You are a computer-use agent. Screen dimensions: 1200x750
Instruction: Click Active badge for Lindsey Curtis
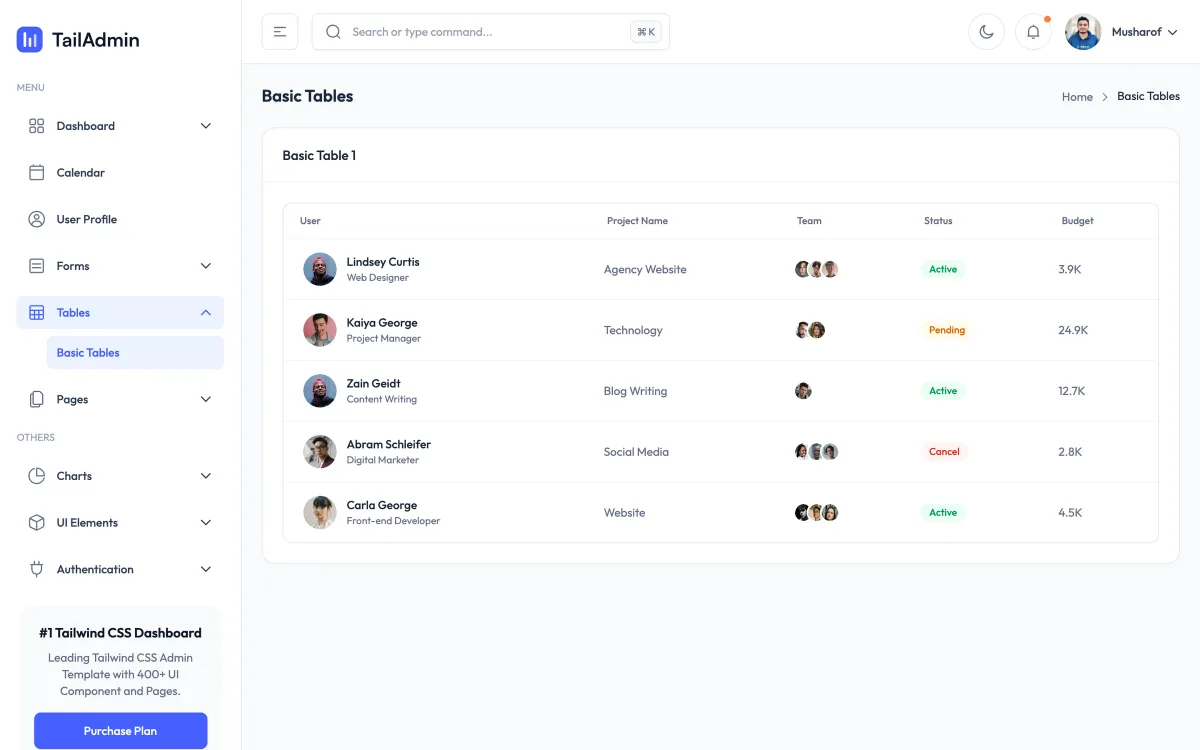(943, 269)
